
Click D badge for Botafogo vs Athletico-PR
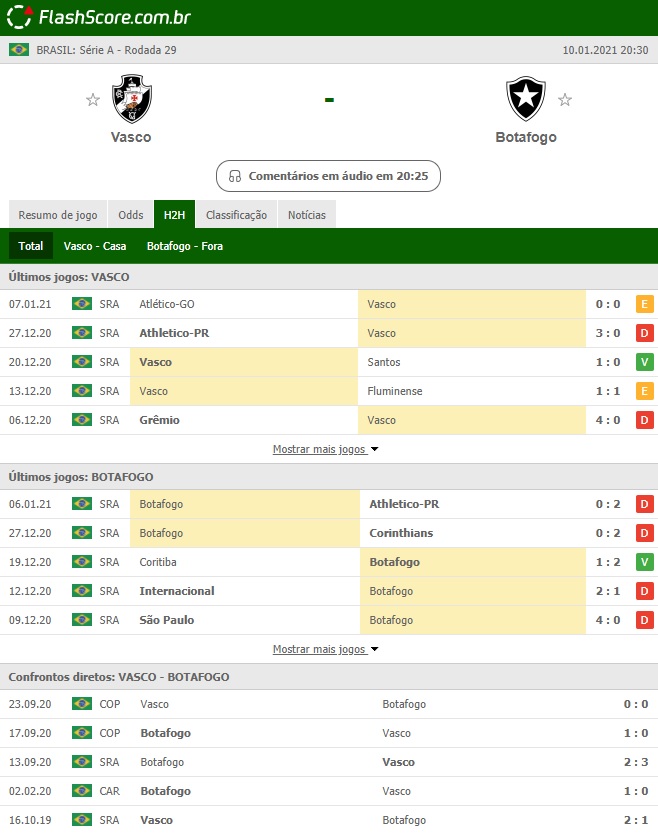click(x=645, y=504)
